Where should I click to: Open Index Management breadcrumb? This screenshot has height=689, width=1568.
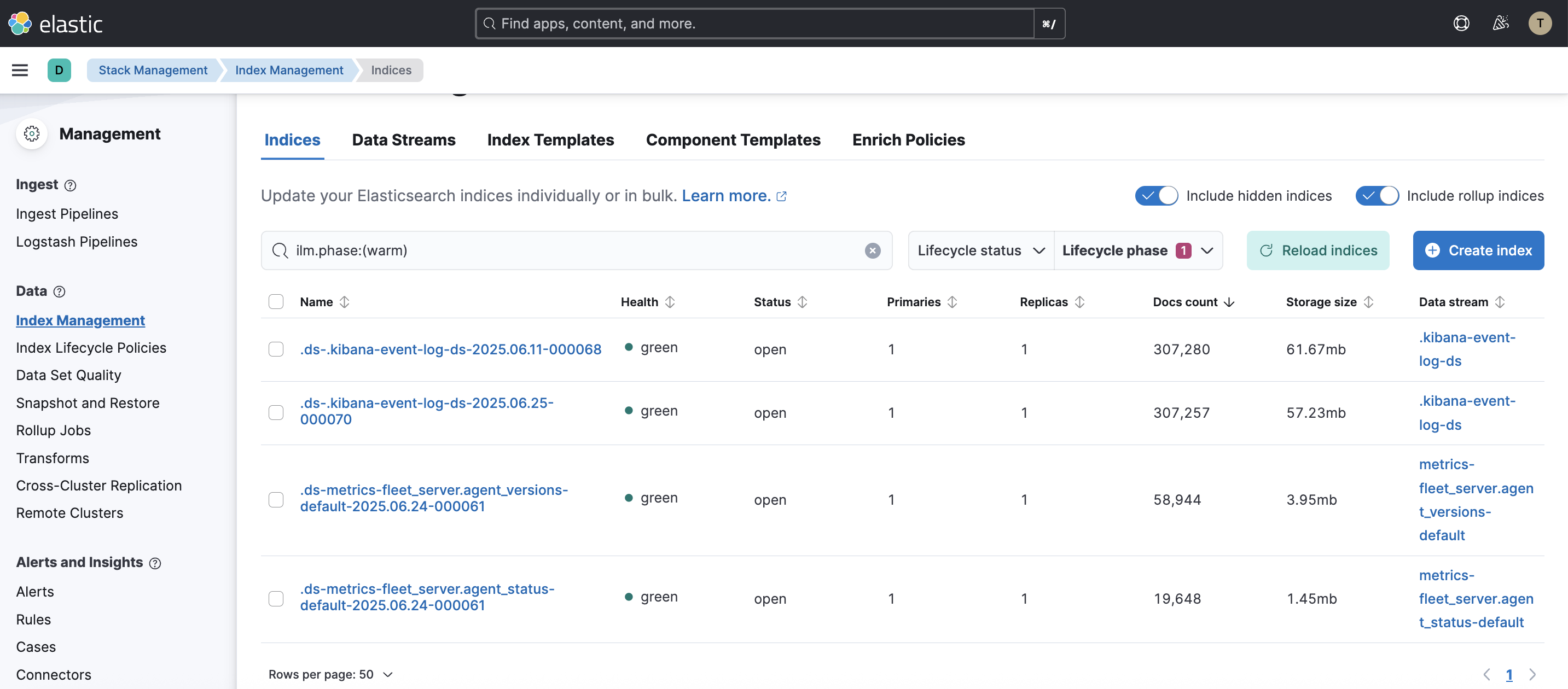click(289, 70)
